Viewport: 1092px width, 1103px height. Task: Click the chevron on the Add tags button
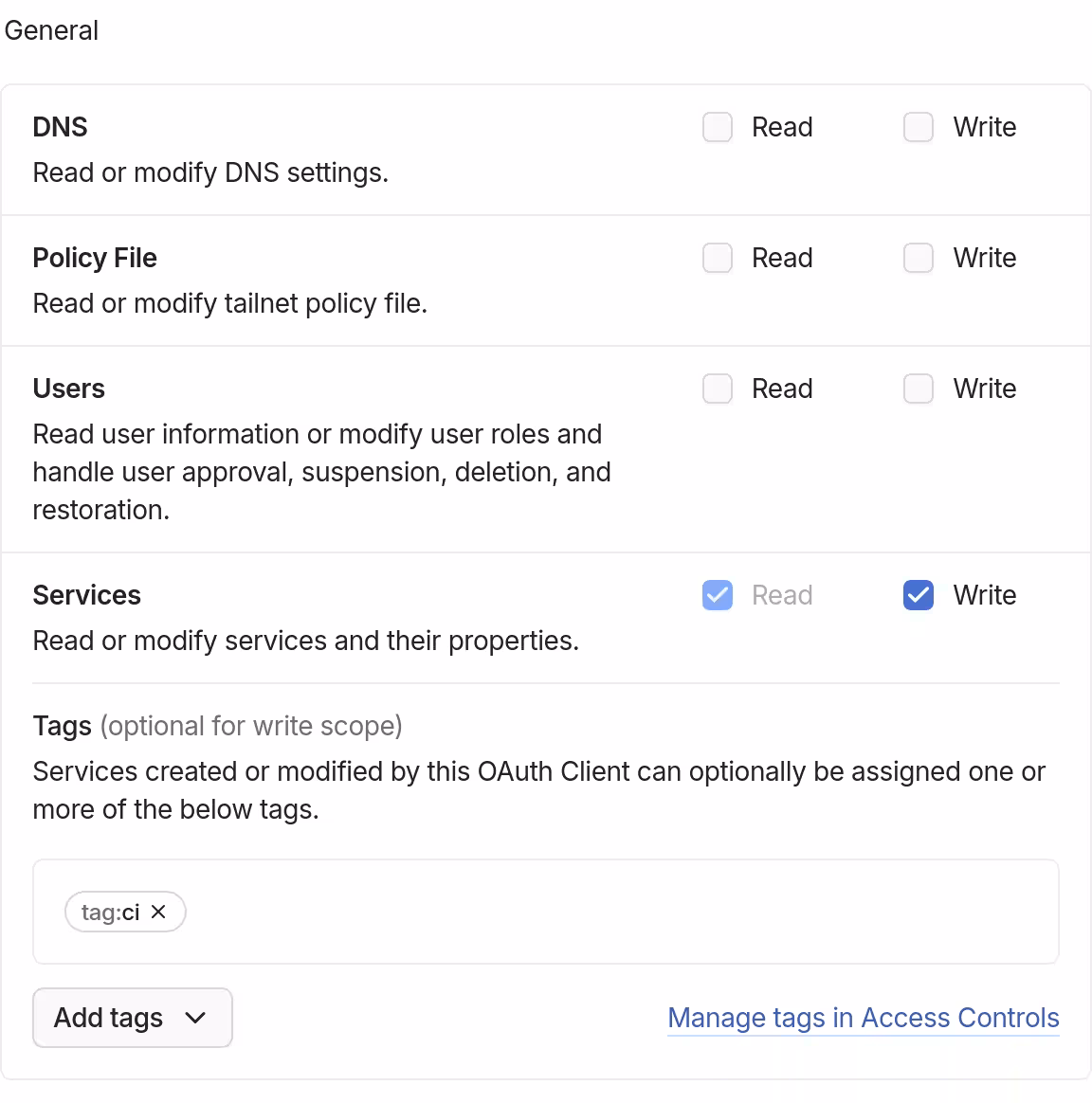click(x=197, y=1018)
